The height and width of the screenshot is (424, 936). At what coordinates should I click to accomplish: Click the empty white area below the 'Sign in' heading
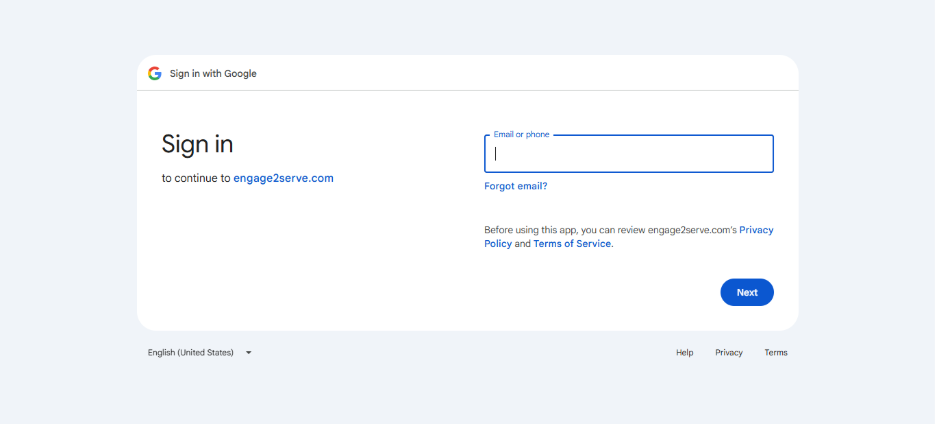[298, 257]
